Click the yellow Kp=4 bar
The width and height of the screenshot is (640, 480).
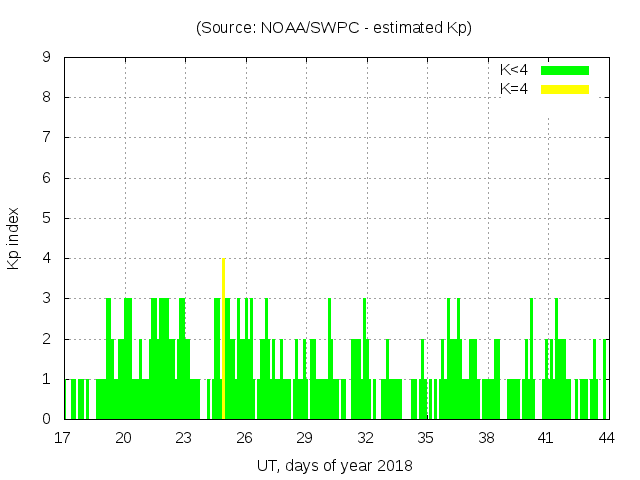(223, 340)
